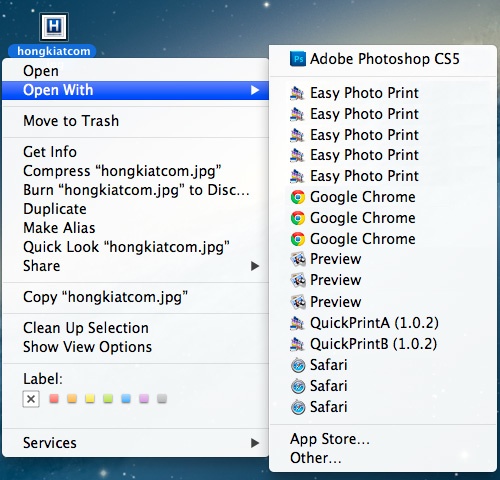Select the first Google Chrome entry
This screenshot has width=500, height=480.
click(383, 197)
